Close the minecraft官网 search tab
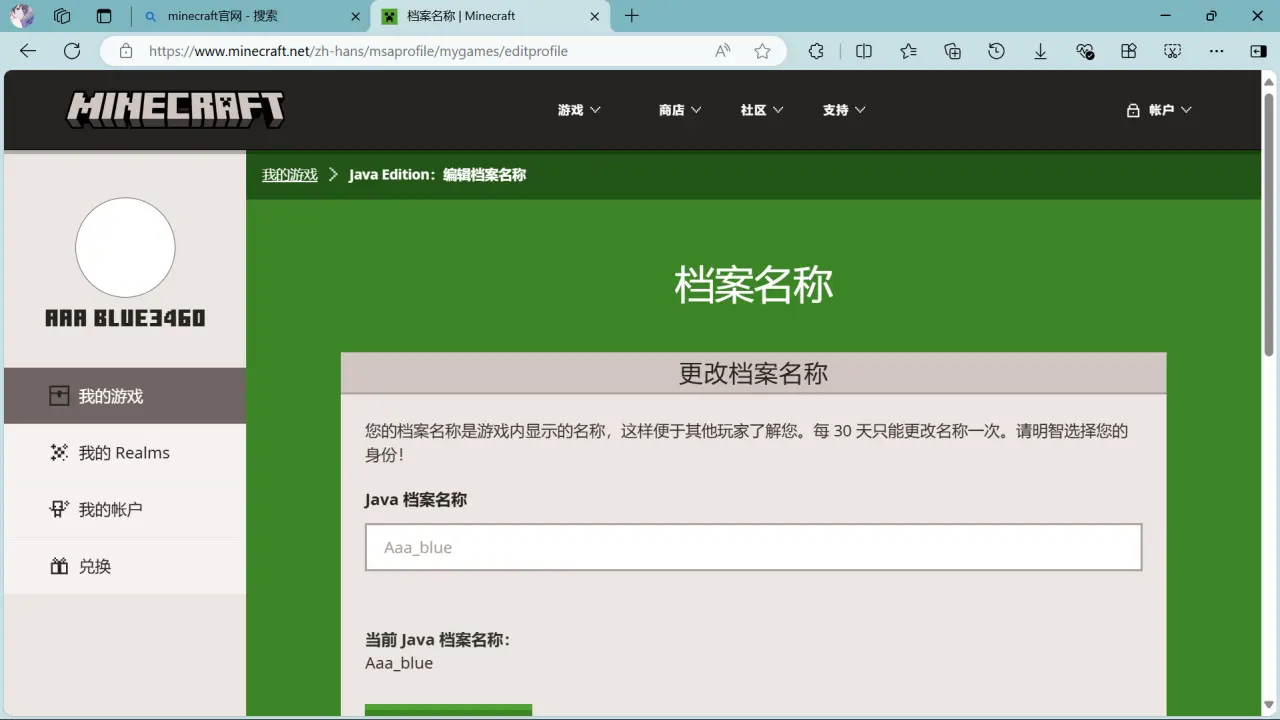The width and height of the screenshot is (1280, 720). [x=355, y=16]
